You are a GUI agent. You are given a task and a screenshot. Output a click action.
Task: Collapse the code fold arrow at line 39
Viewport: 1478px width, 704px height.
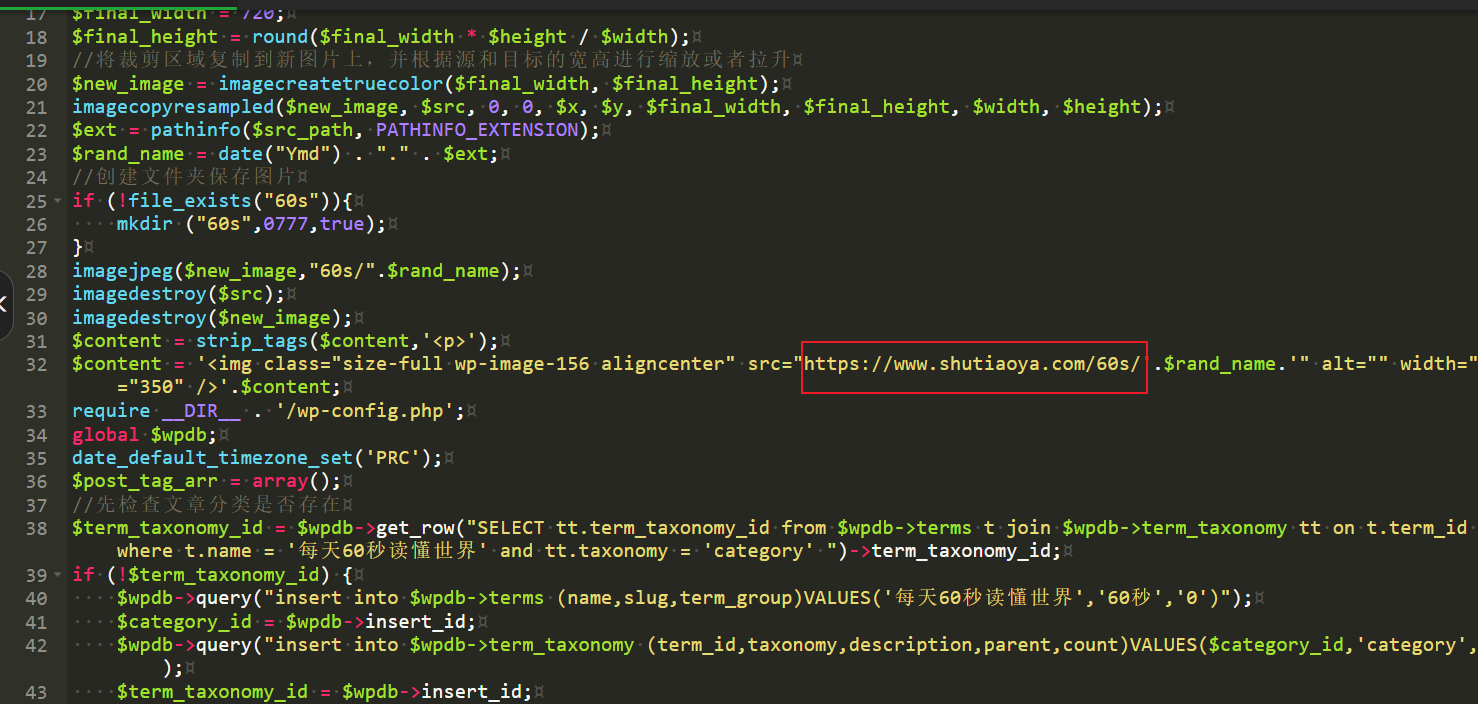point(58,575)
